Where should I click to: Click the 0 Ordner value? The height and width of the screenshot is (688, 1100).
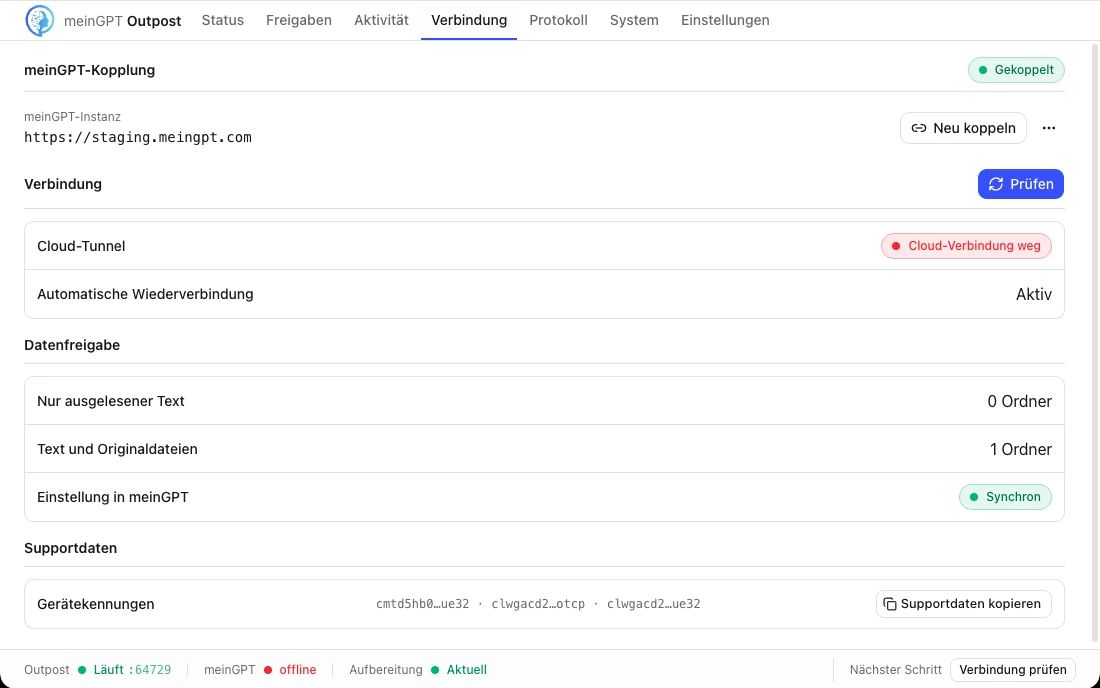pyautogui.click(x=1019, y=401)
